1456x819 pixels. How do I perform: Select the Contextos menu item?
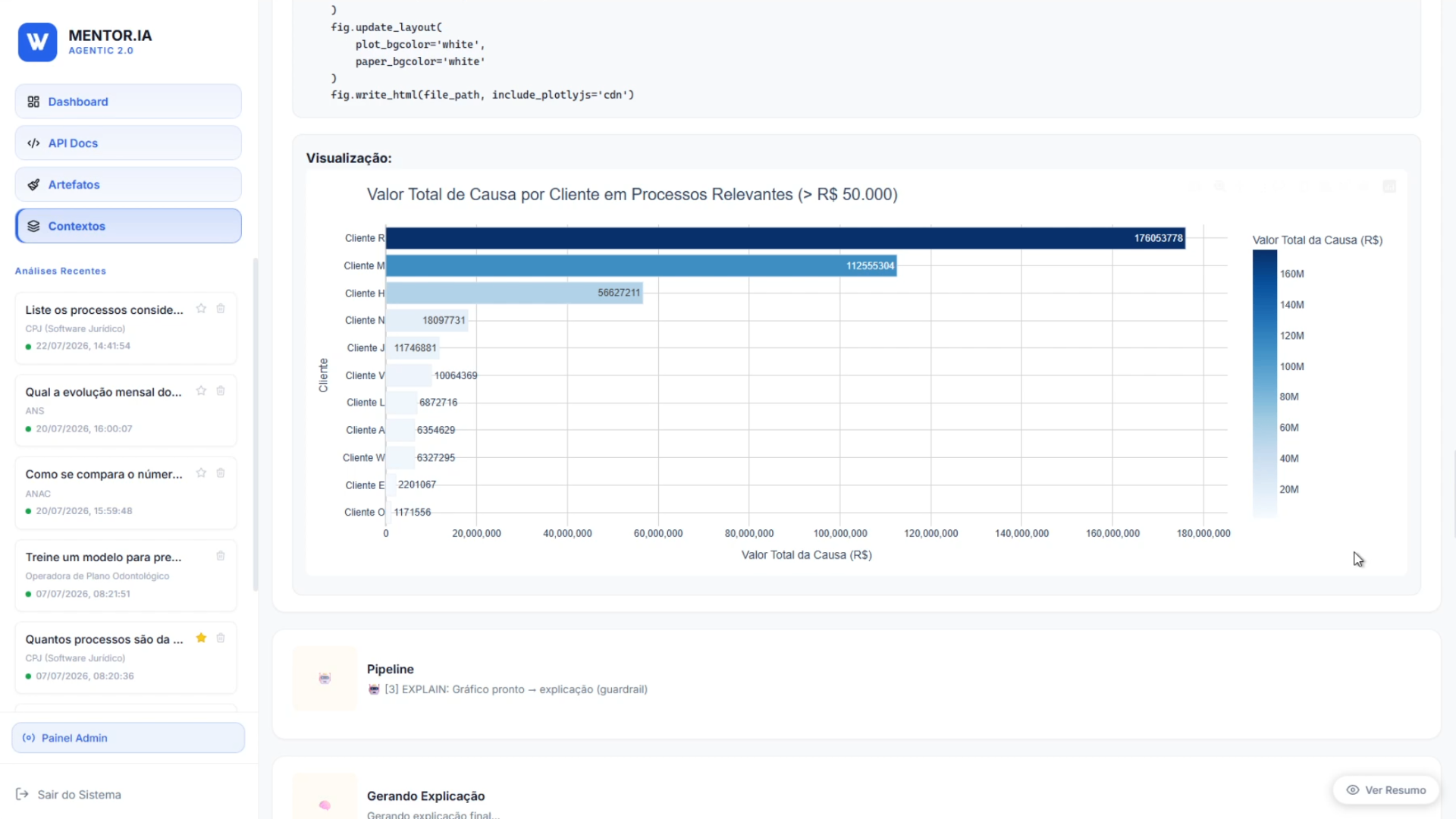128,226
